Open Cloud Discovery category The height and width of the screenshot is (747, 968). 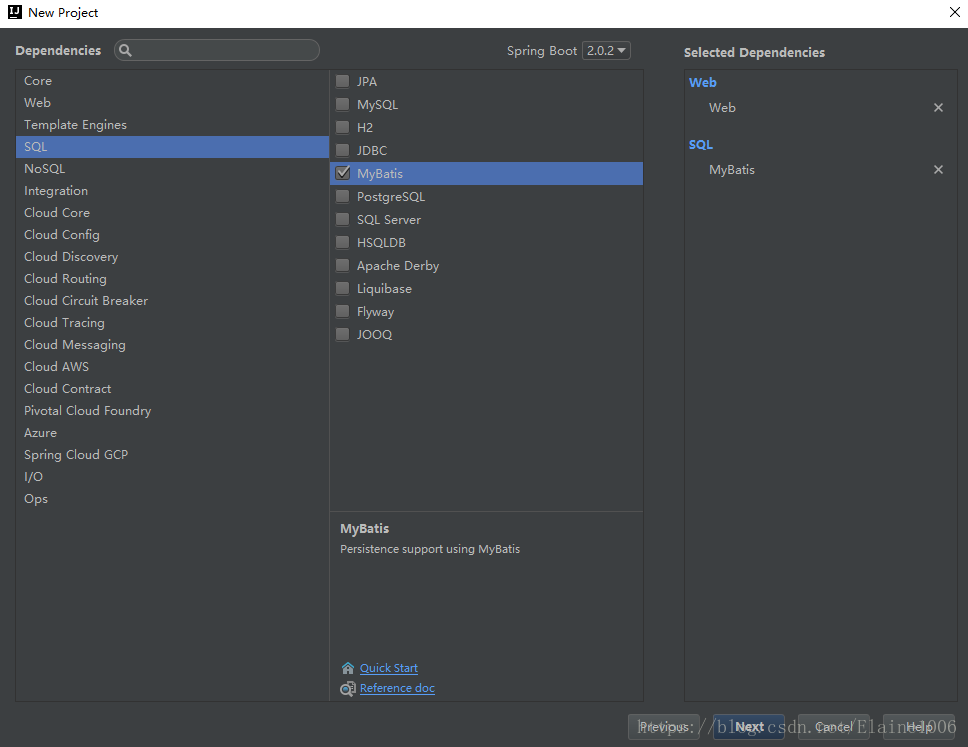(172, 257)
